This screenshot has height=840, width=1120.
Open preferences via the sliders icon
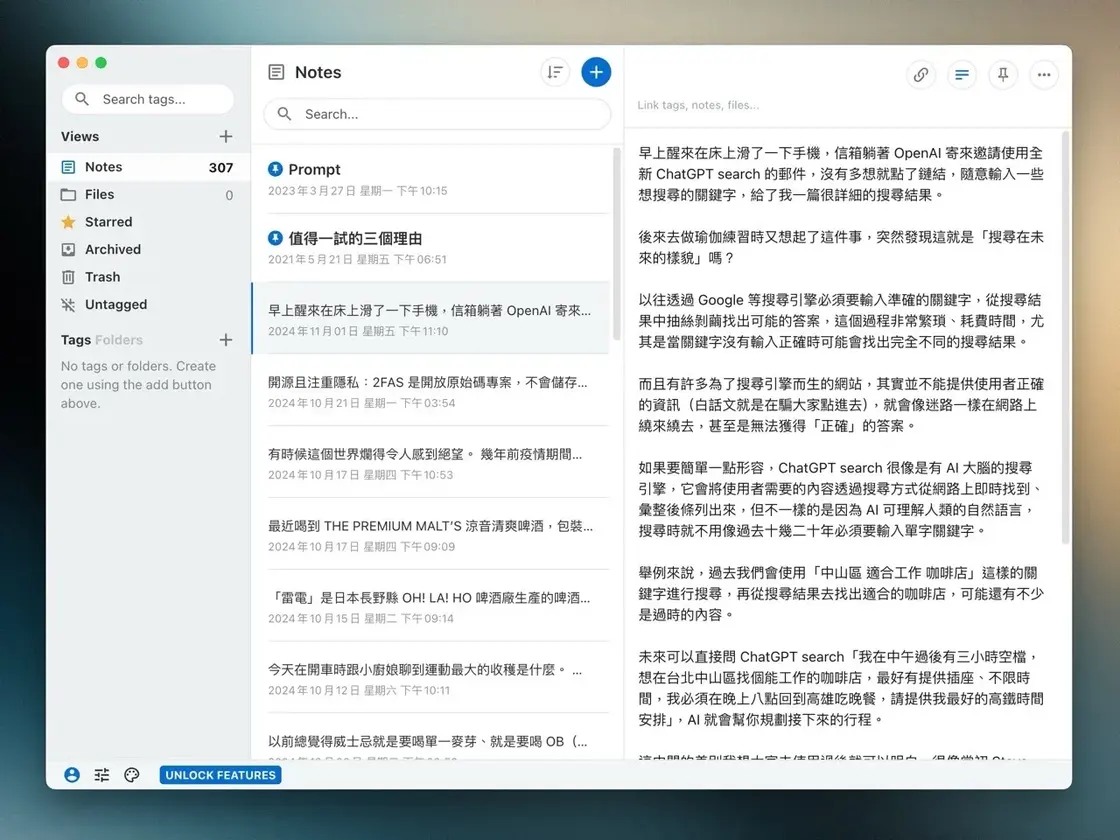point(102,775)
